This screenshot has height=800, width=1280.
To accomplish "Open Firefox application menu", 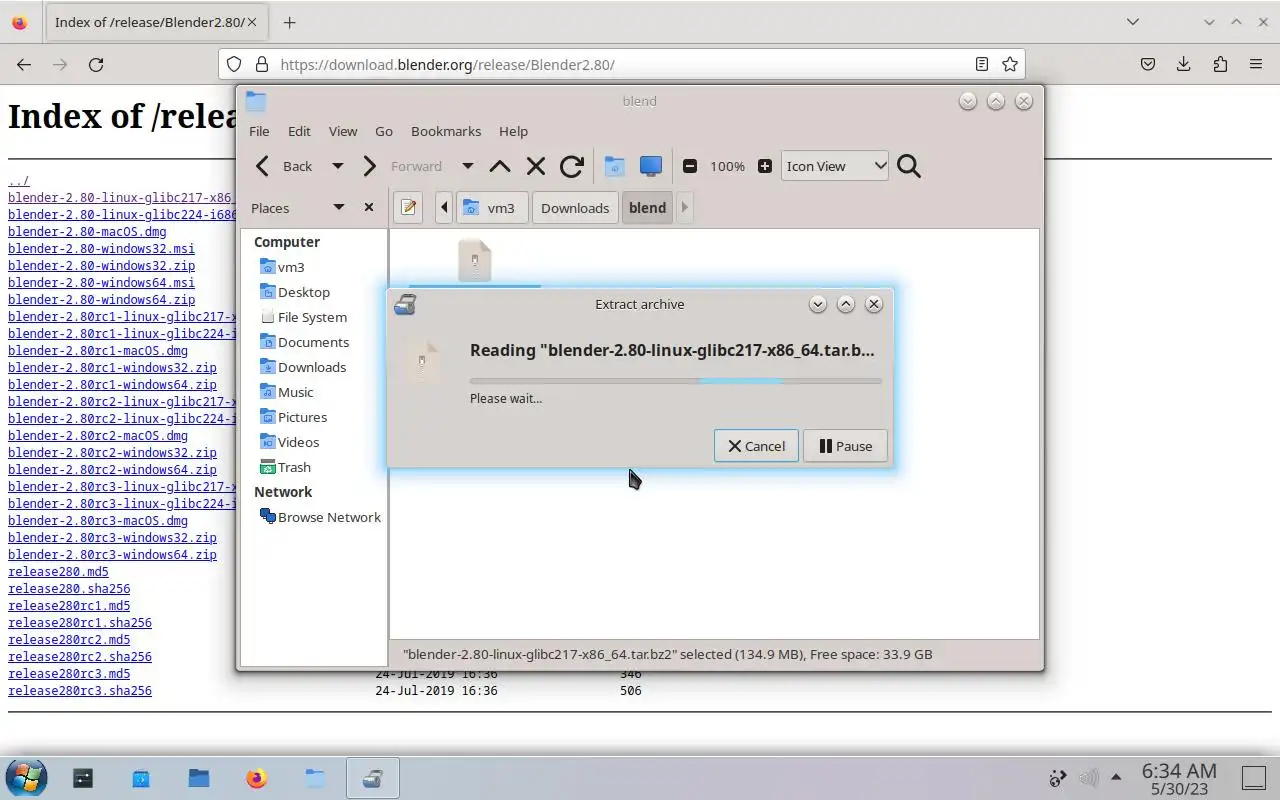I will 1256,64.
